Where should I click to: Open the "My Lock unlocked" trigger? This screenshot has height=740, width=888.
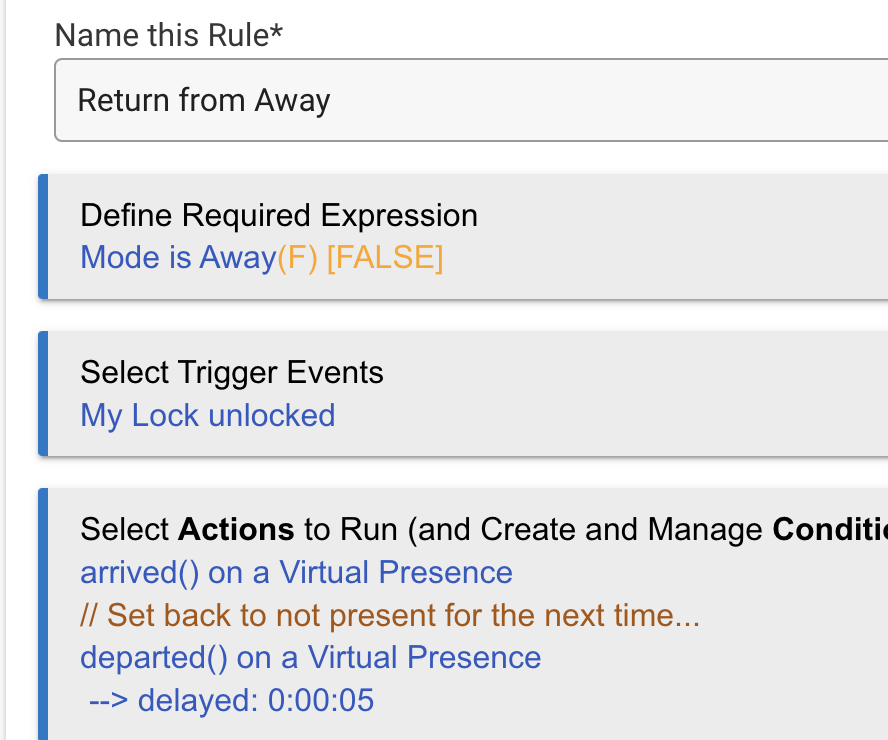(x=207, y=415)
